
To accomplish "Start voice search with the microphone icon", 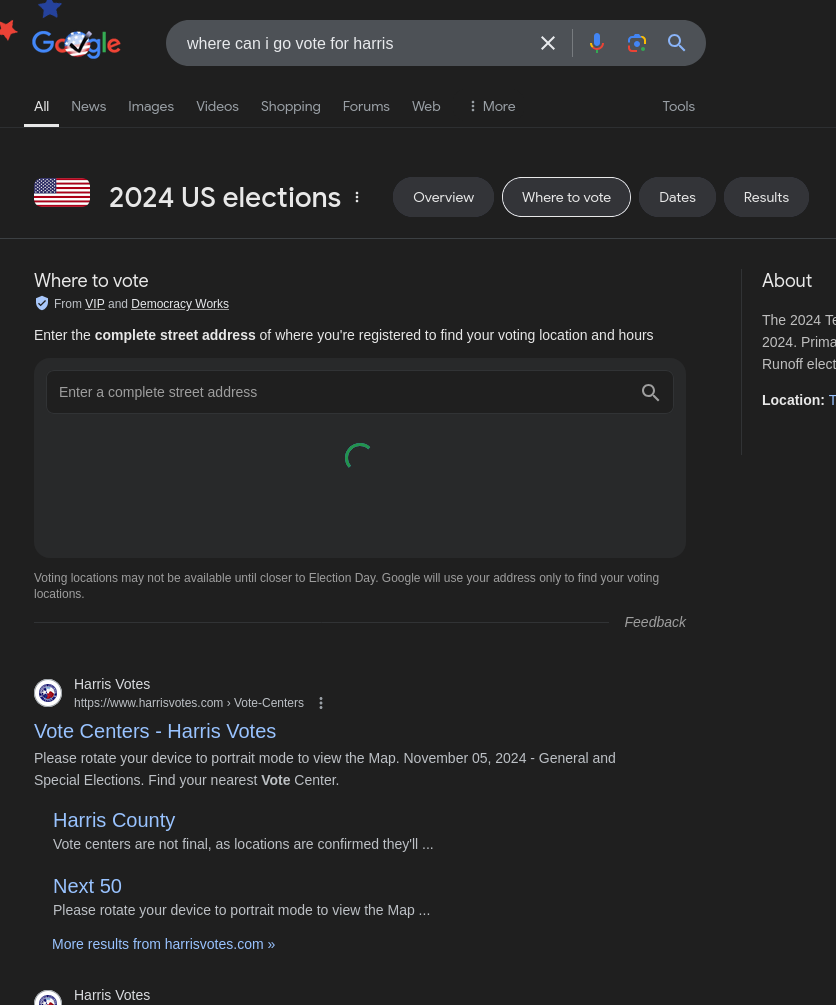I will point(597,43).
